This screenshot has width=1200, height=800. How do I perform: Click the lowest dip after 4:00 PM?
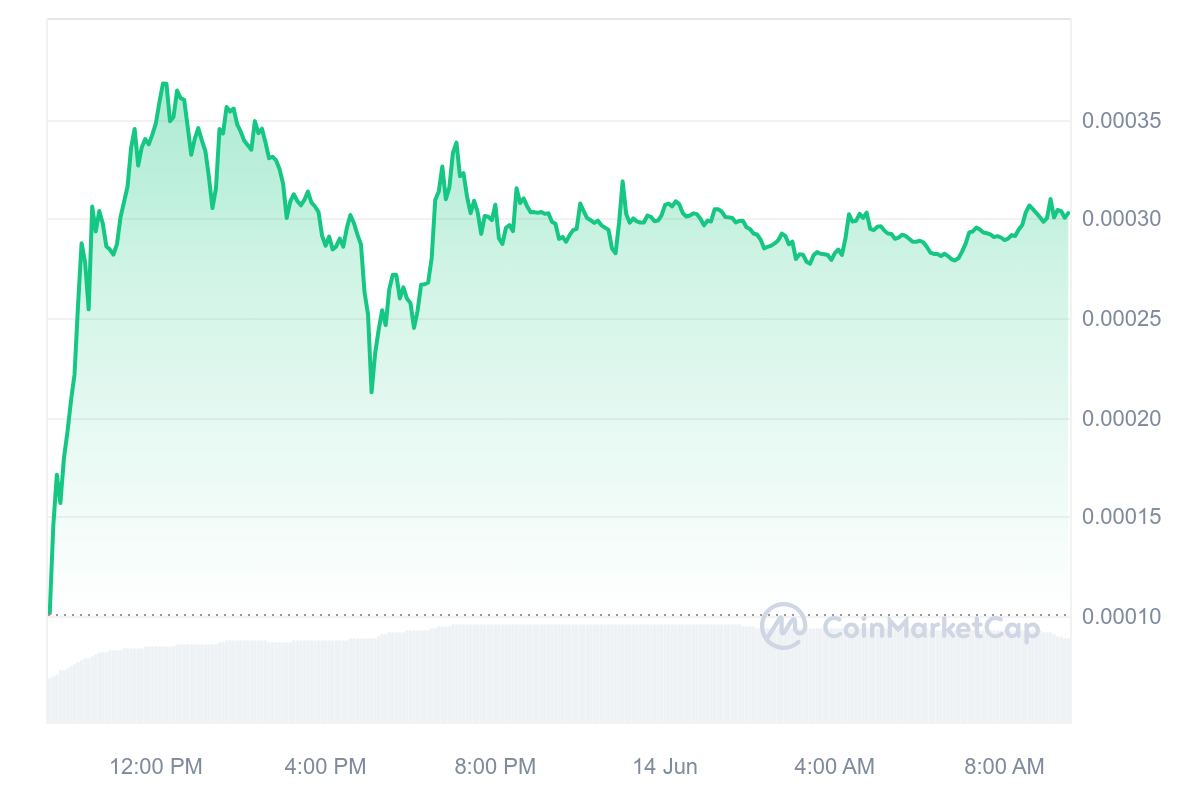pyautogui.click(x=371, y=391)
